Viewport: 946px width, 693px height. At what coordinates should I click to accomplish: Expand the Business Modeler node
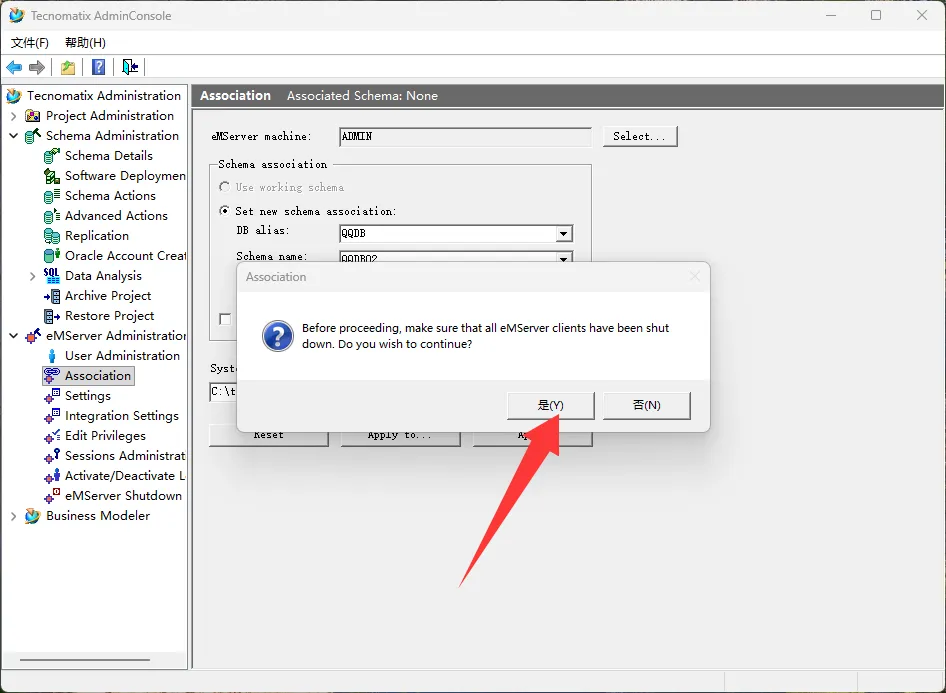click(13, 516)
